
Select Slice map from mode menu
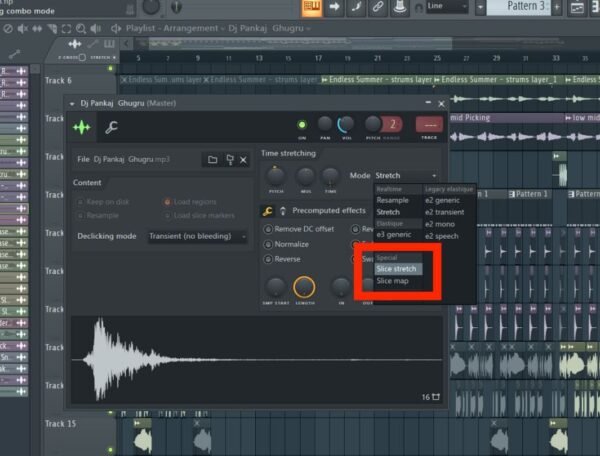tap(398, 281)
